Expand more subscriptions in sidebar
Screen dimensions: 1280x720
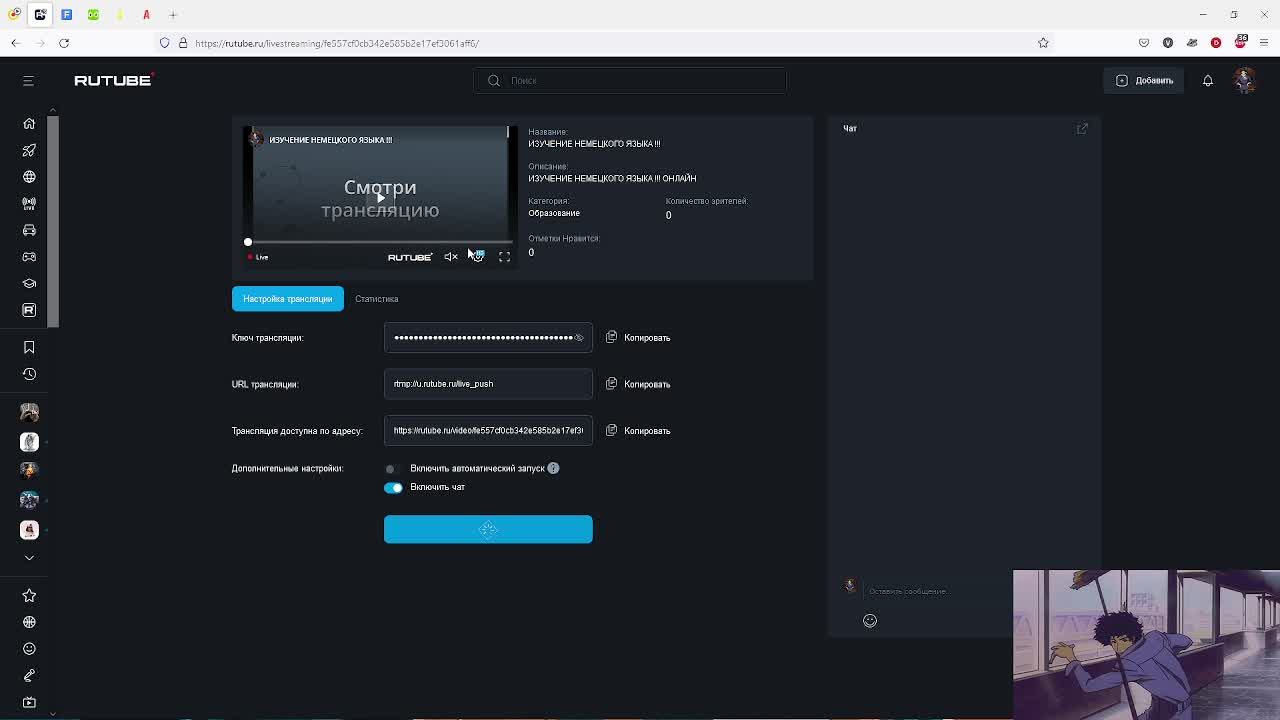[29, 557]
